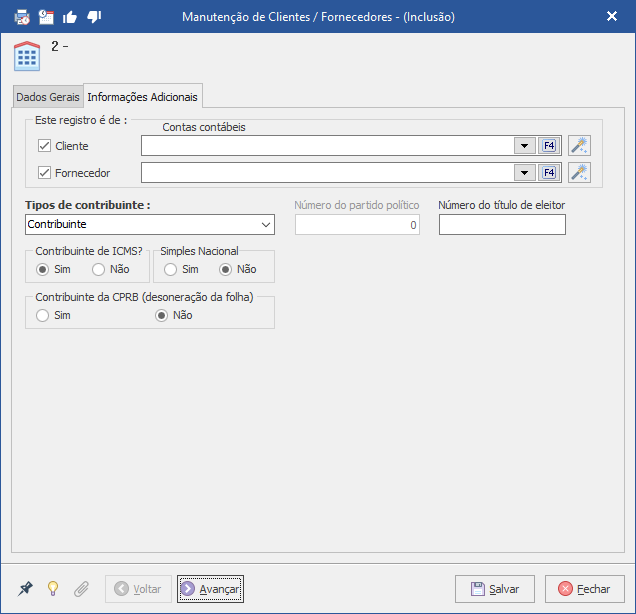Click the thumbs down icon
636x614 pixels.
(93, 16)
